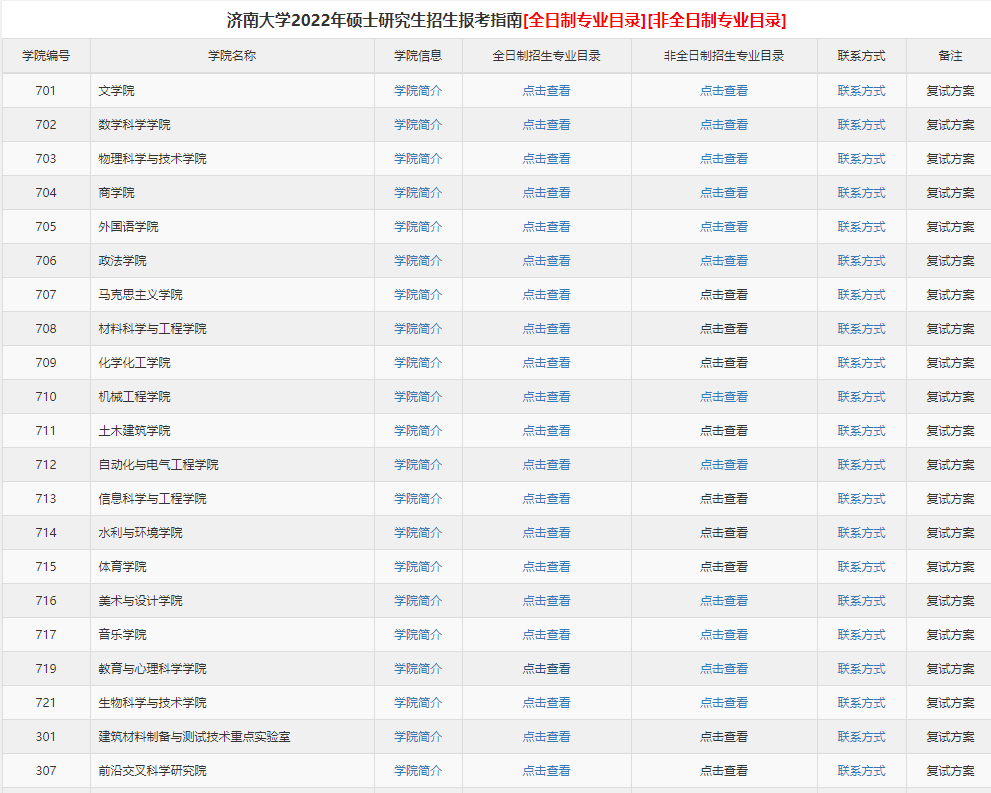Open the red 非全日制专业目录 link in title

717,20
